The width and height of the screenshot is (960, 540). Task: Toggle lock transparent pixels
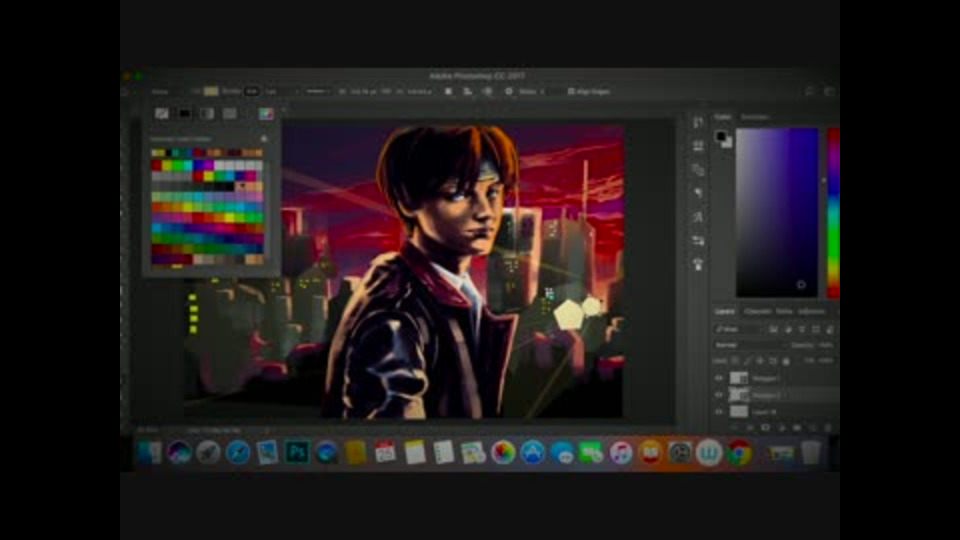(x=735, y=361)
